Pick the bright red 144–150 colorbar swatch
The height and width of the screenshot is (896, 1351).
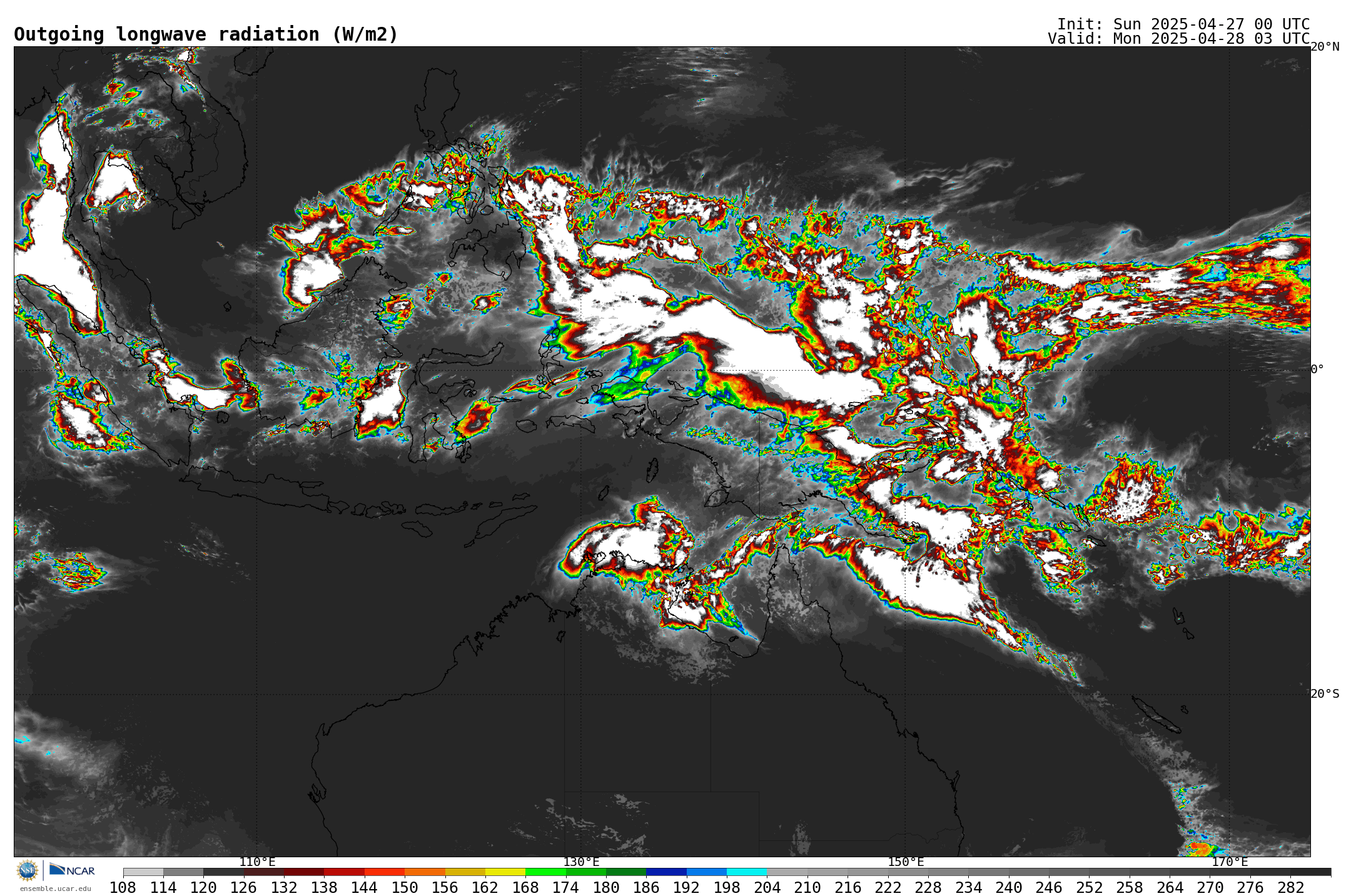pos(385,872)
